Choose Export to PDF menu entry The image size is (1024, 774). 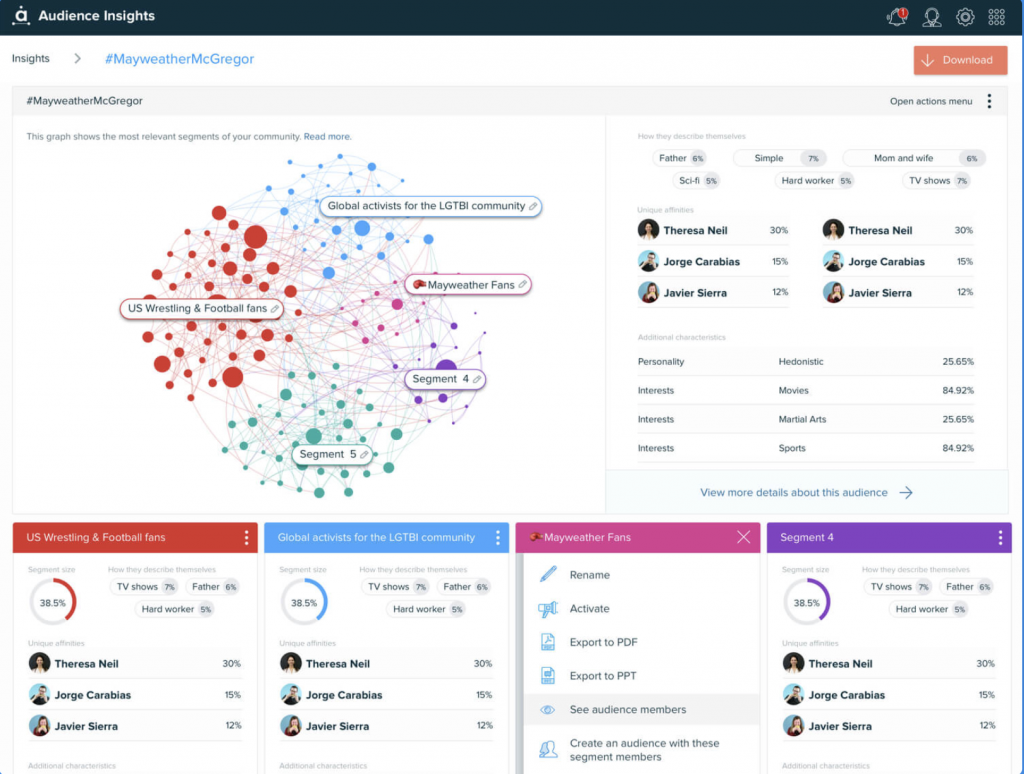point(603,642)
